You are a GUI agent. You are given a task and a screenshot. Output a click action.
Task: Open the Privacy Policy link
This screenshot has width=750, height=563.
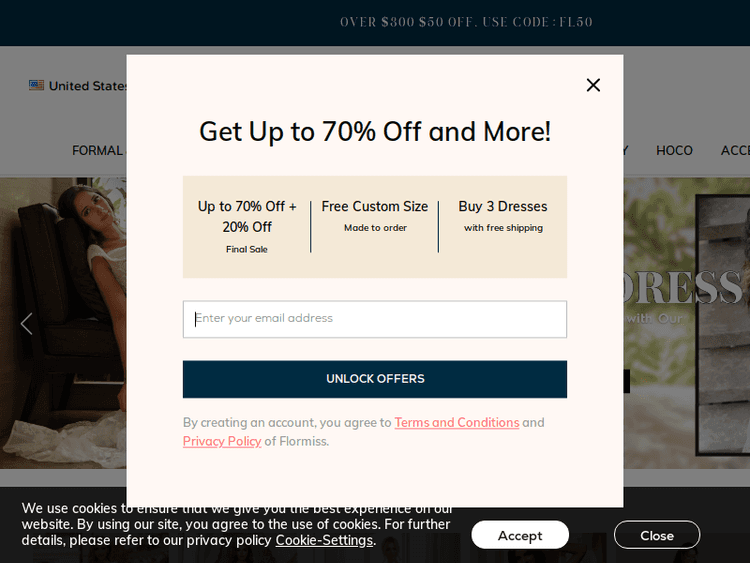pyautogui.click(x=222, y=441)
